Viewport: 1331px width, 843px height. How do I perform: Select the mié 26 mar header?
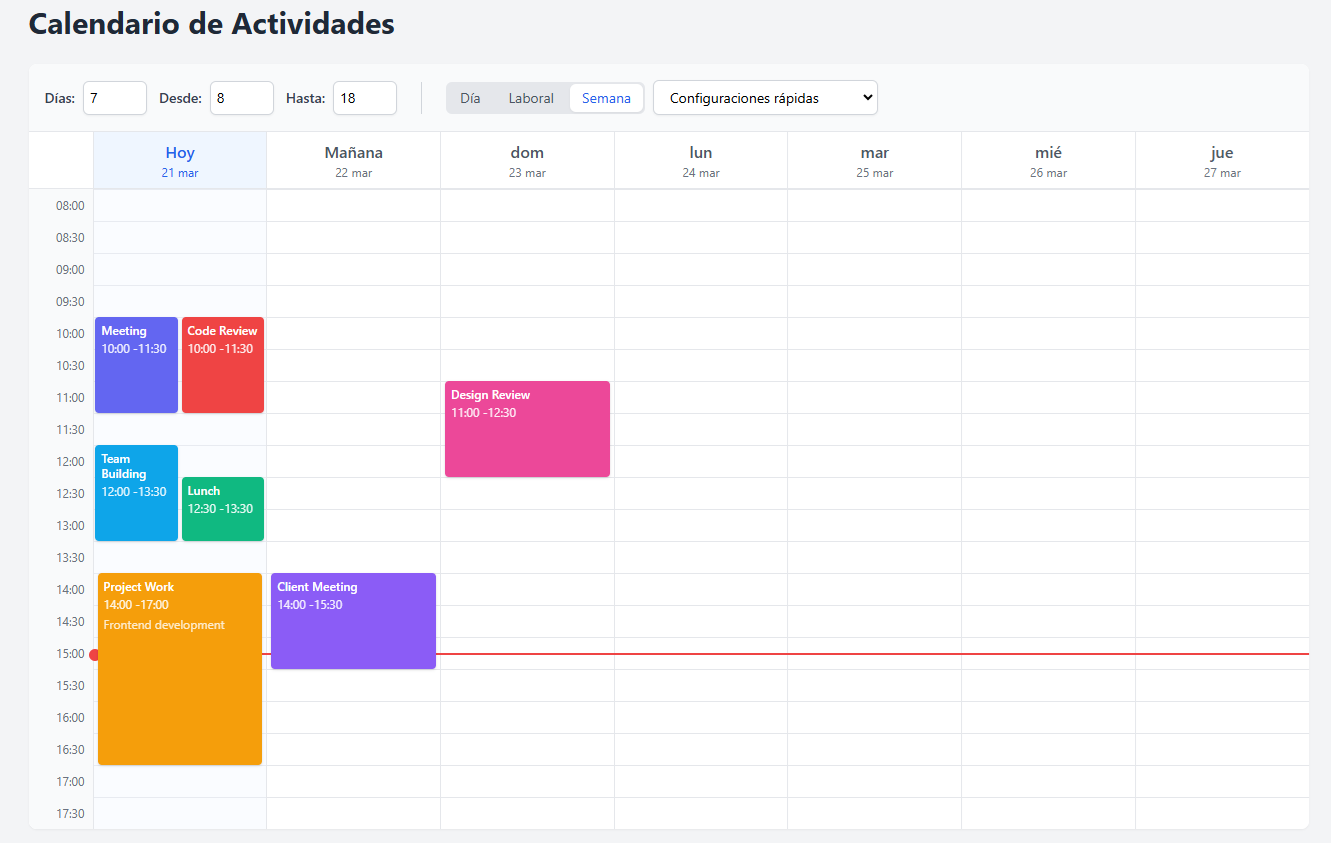pos(1049,160)
